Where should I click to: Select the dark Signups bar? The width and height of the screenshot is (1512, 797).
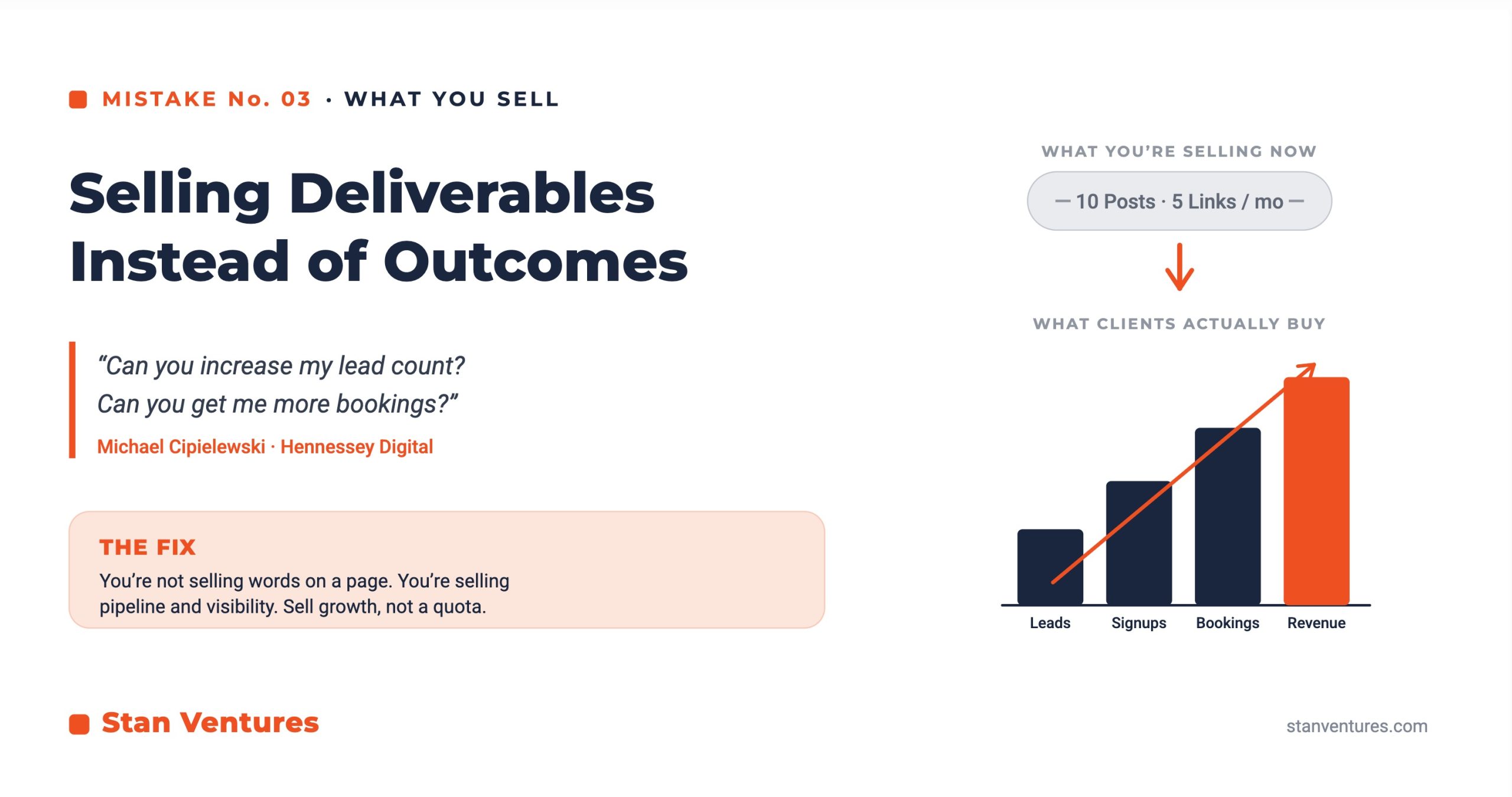(1139, 543)
